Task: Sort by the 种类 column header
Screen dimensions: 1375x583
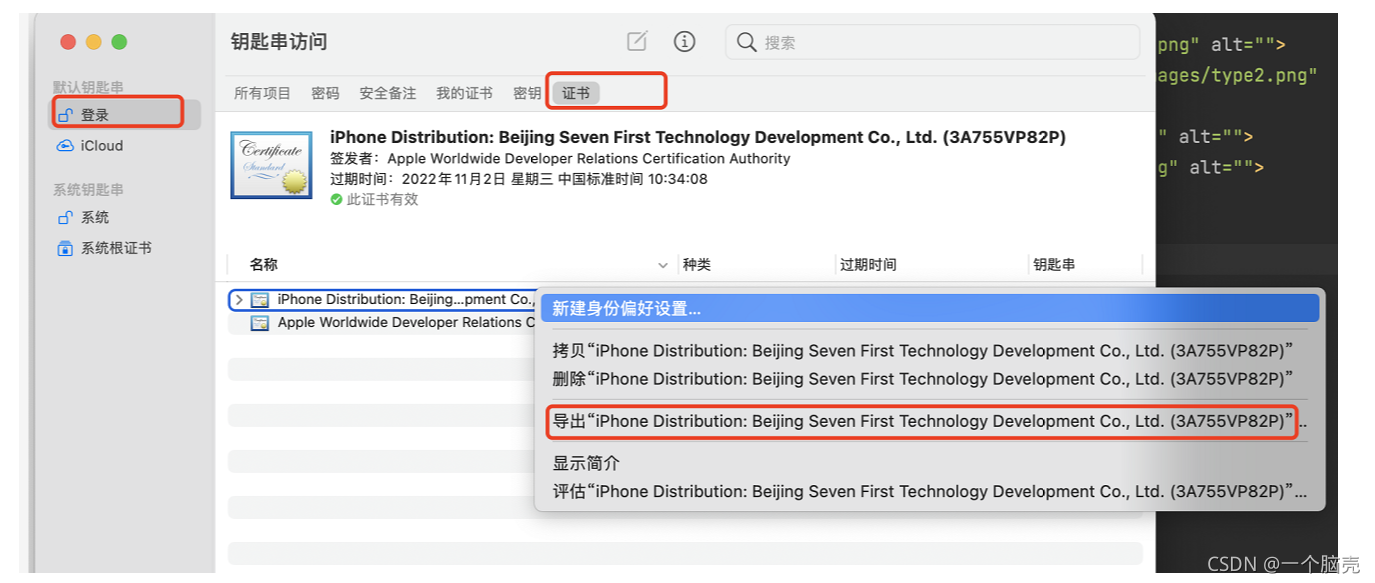Action: pos(696,265)
